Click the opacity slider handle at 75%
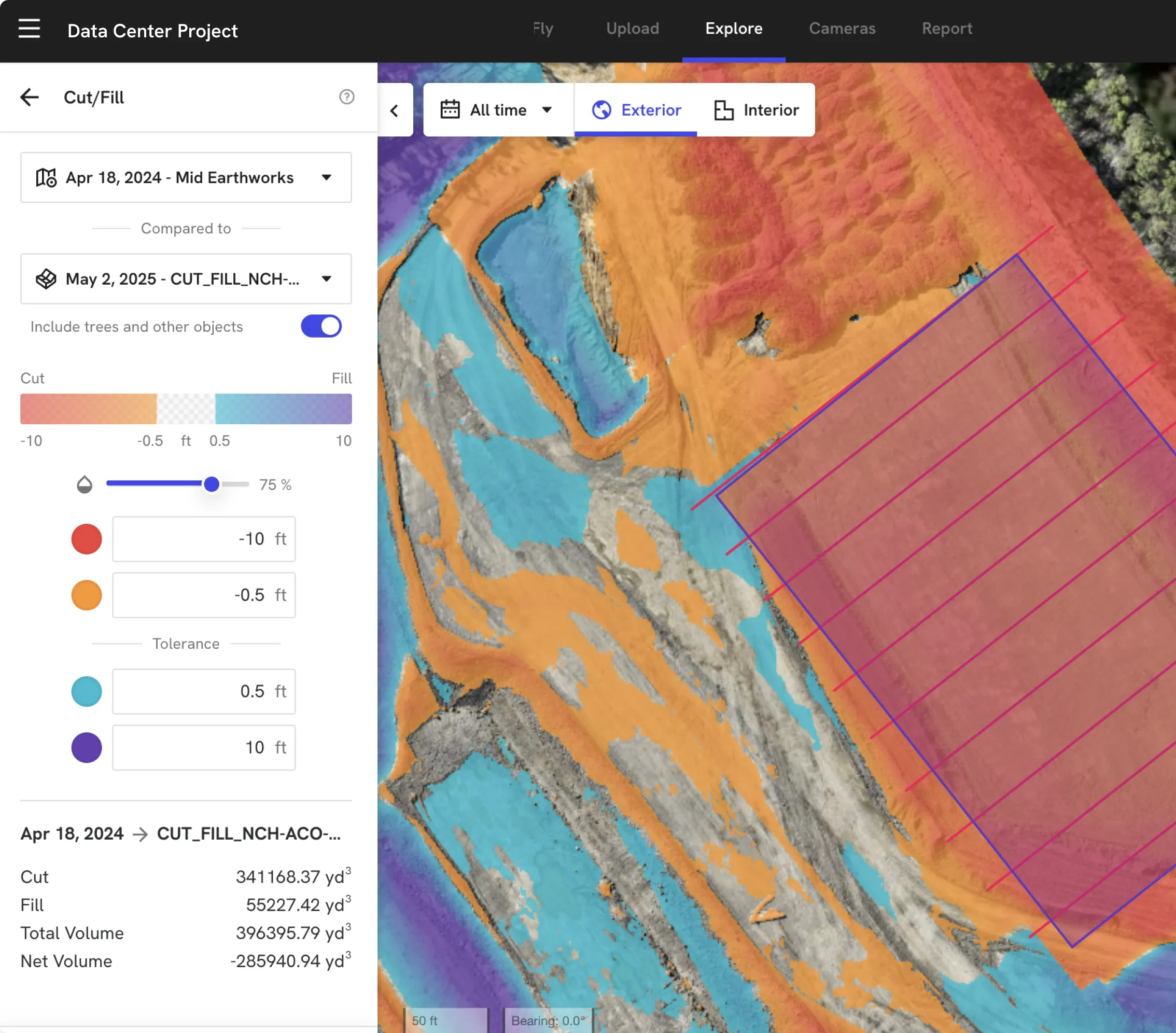1176x1033 pixels. click(x=212, y=484)
